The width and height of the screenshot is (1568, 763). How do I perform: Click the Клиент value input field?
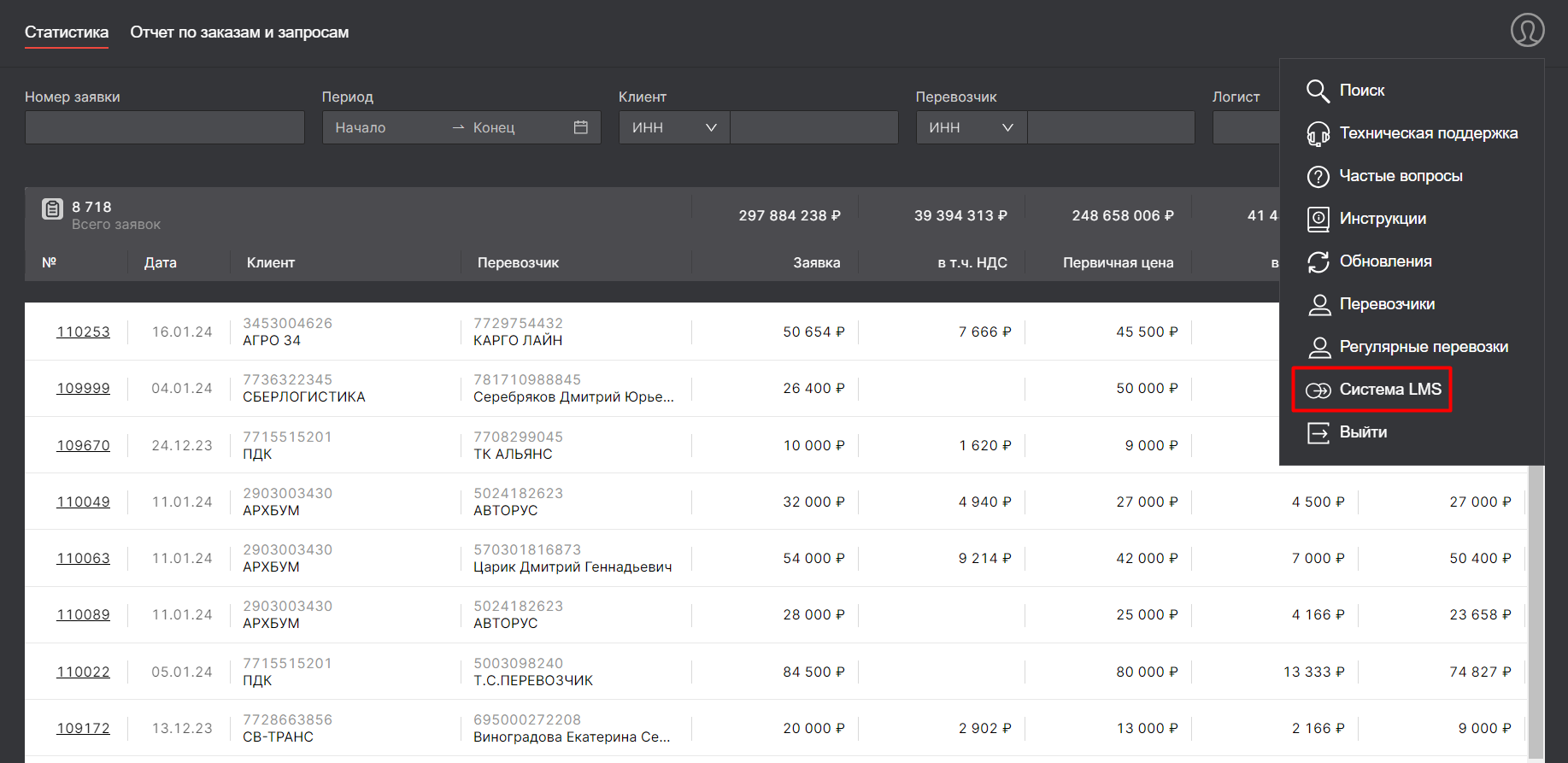(814, 127)
